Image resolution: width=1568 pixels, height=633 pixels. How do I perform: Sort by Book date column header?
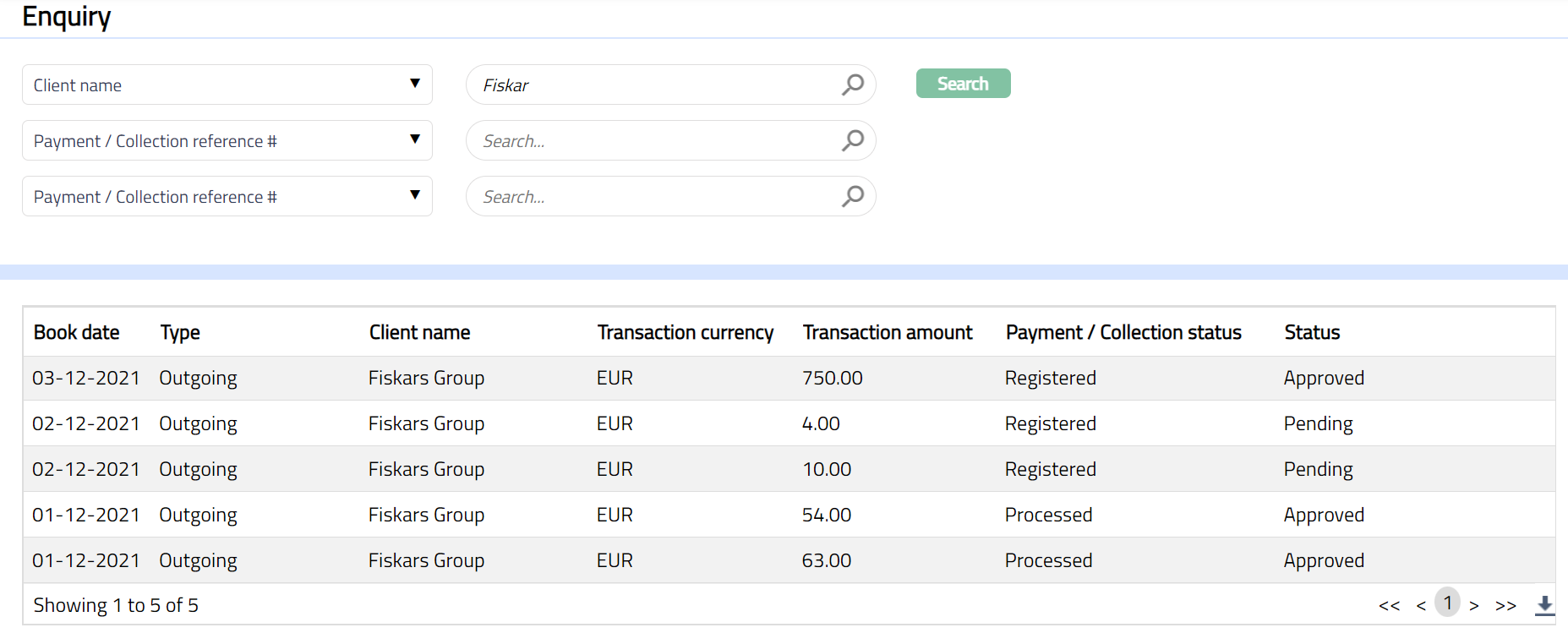[76, 332]
